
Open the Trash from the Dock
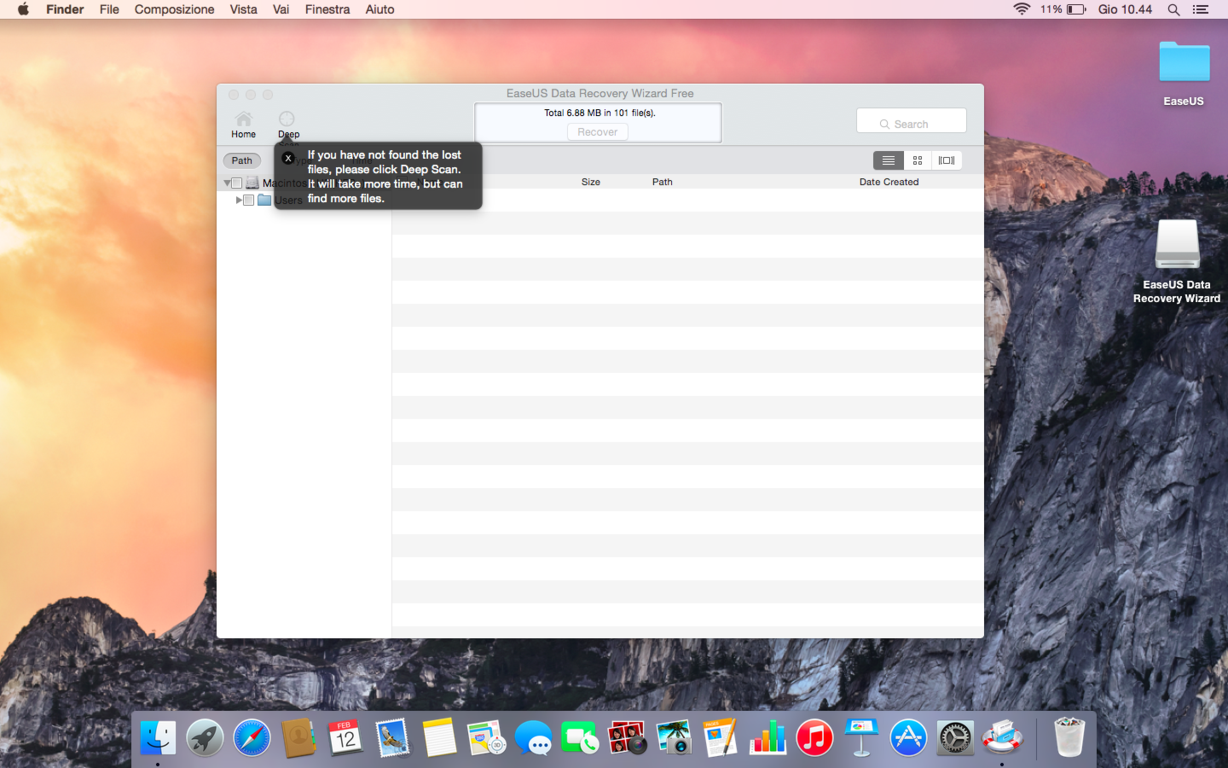point(1069,738)
